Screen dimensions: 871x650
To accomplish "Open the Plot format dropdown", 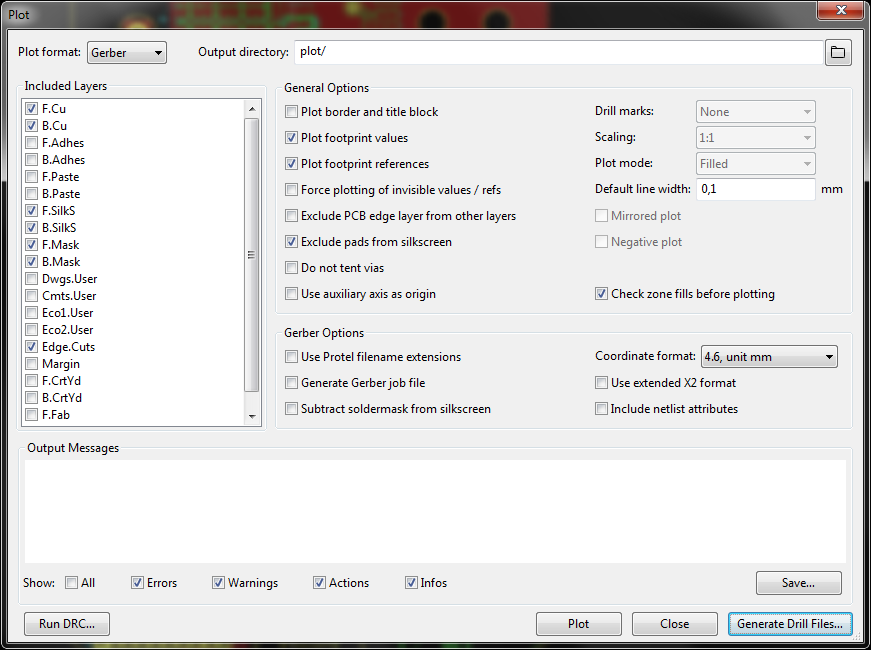I will pos(127,52).
